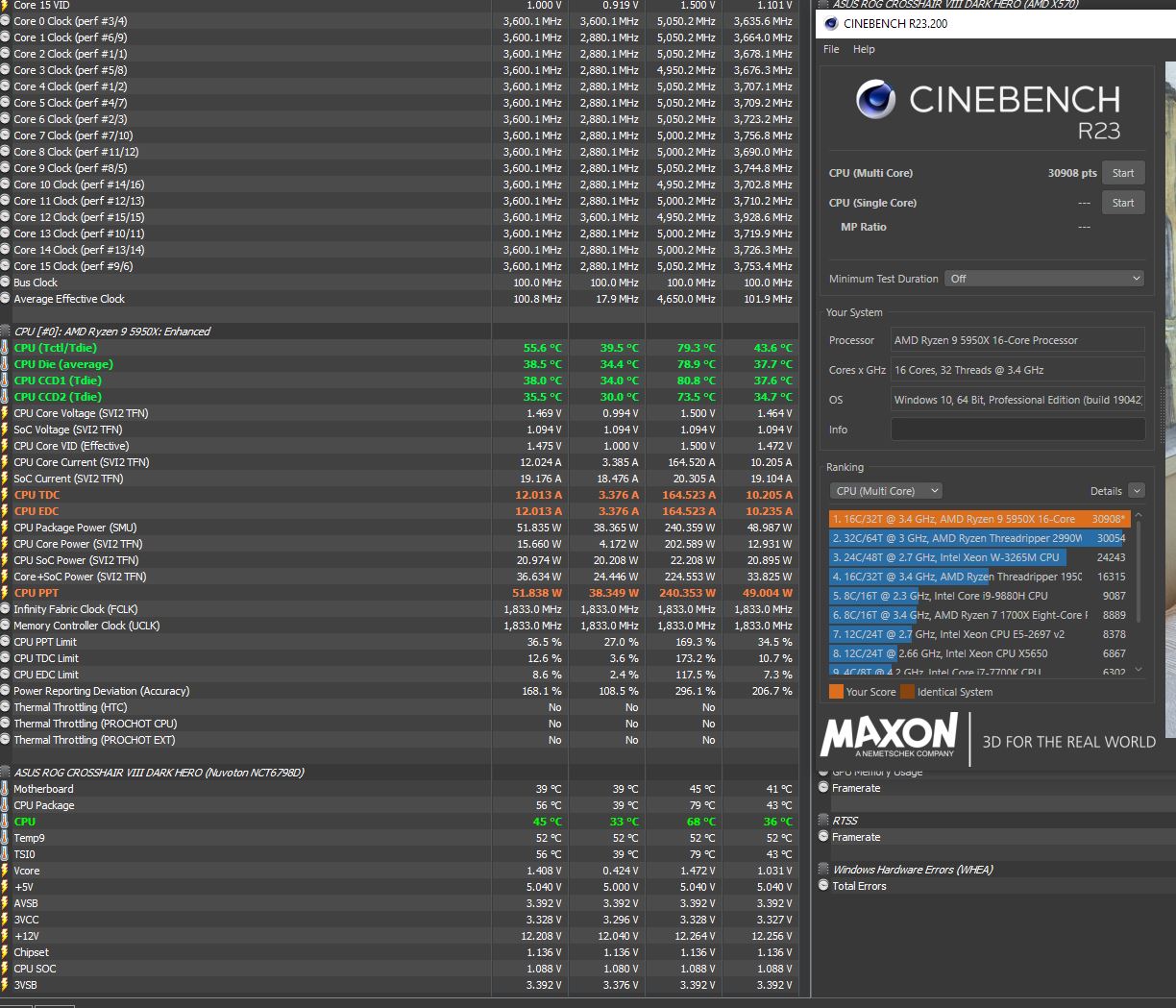Click the Cinebench title bar app icon
This screenshot has width=1176, height=1008.
(831, 24)
